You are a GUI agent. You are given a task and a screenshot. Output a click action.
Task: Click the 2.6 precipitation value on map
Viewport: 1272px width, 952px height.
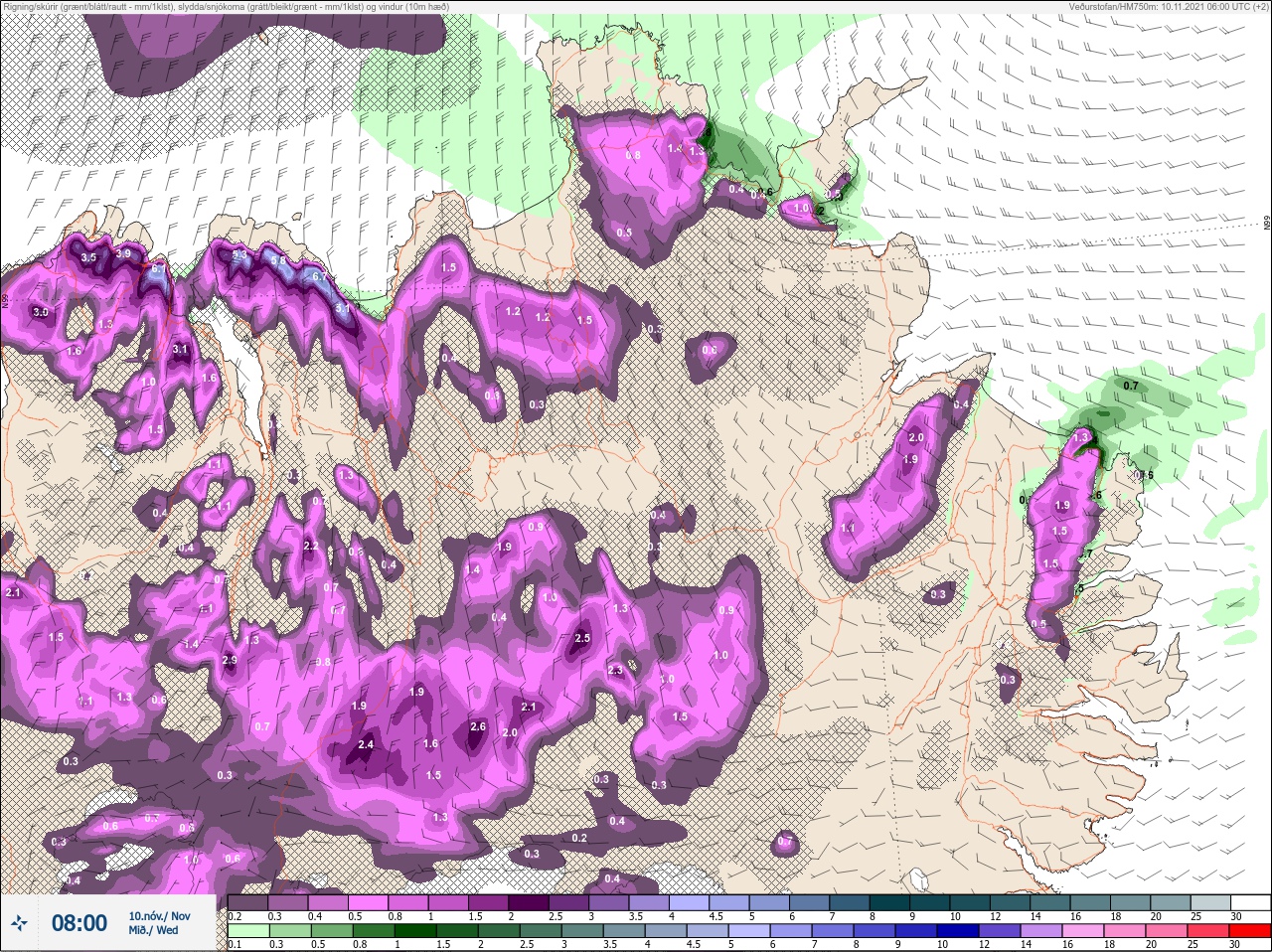coord(478,726)
